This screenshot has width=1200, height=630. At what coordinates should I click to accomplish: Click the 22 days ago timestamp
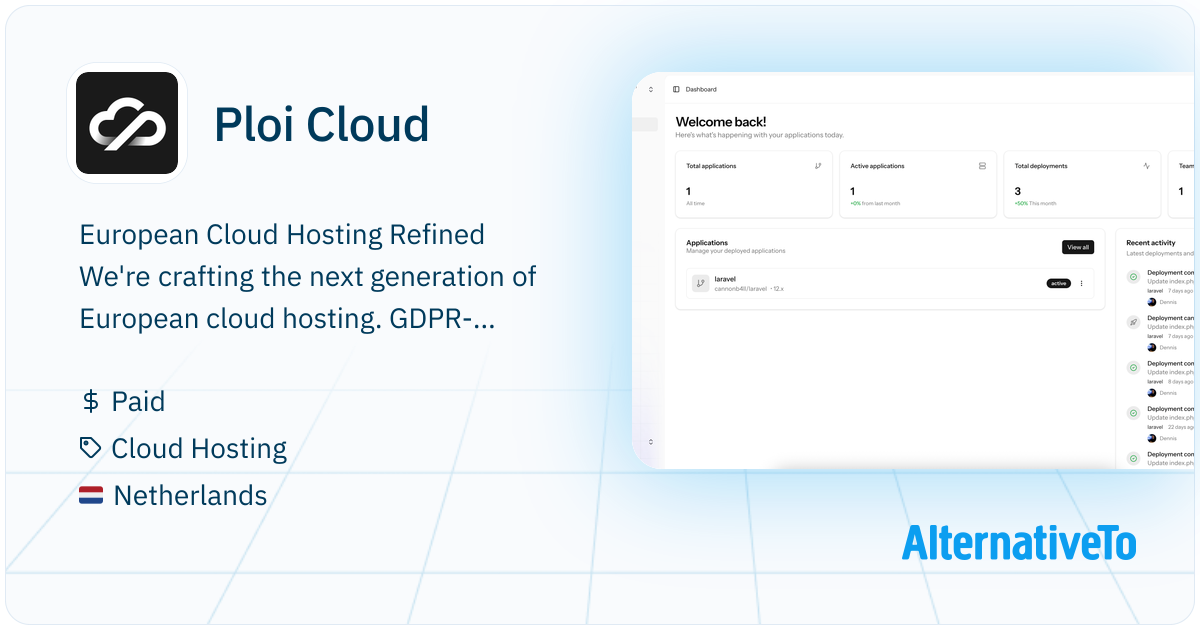point(1180,427)
